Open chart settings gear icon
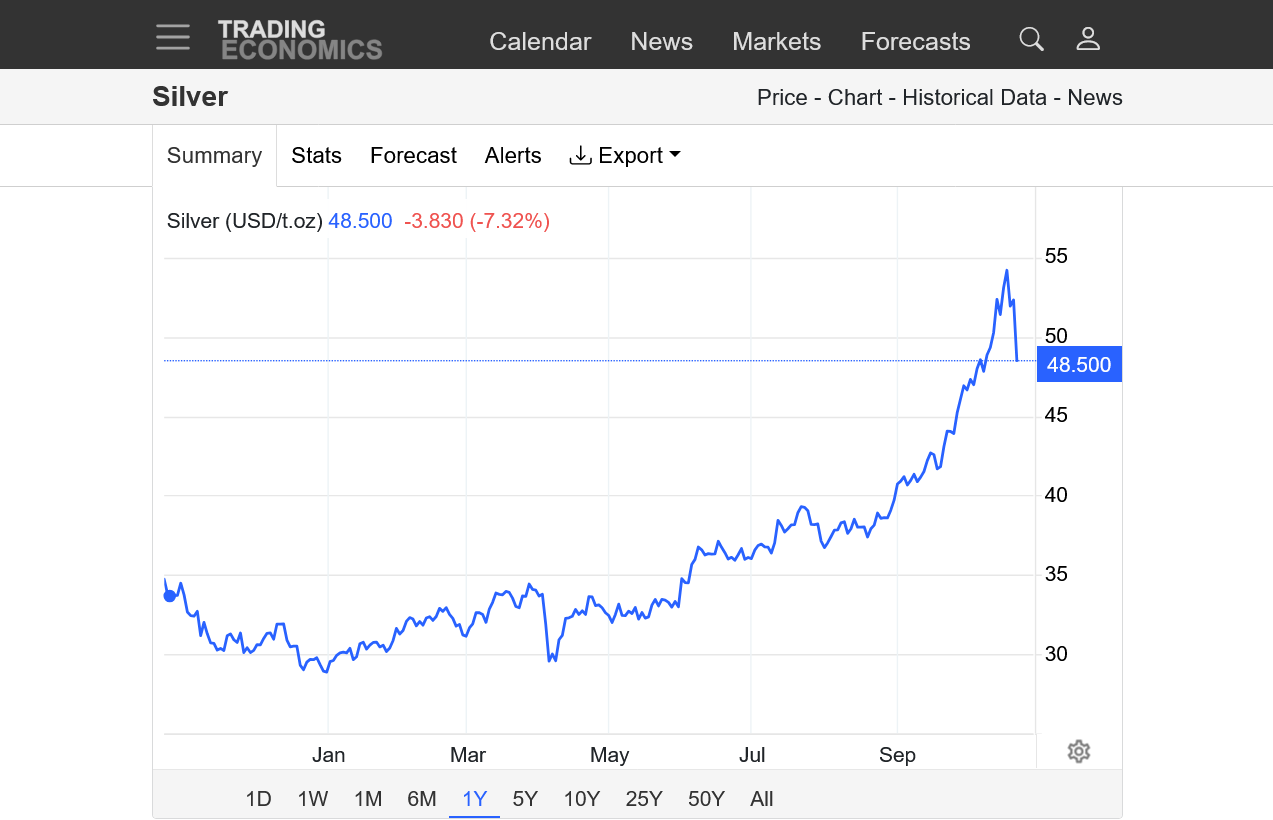Viewport: 1273px width, 820px height. coord(1078,751)
